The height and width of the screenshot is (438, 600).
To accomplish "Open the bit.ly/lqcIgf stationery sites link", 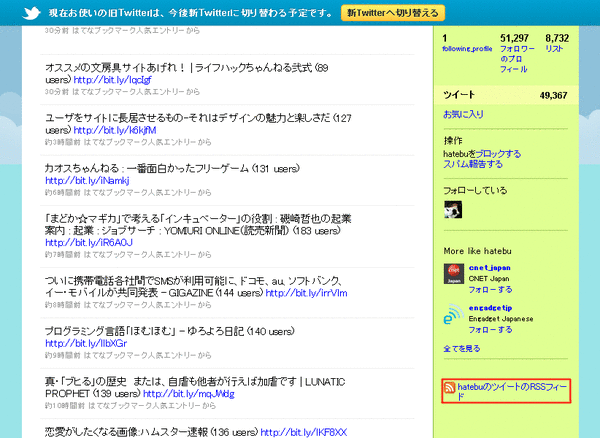I will tap(112, 80).
